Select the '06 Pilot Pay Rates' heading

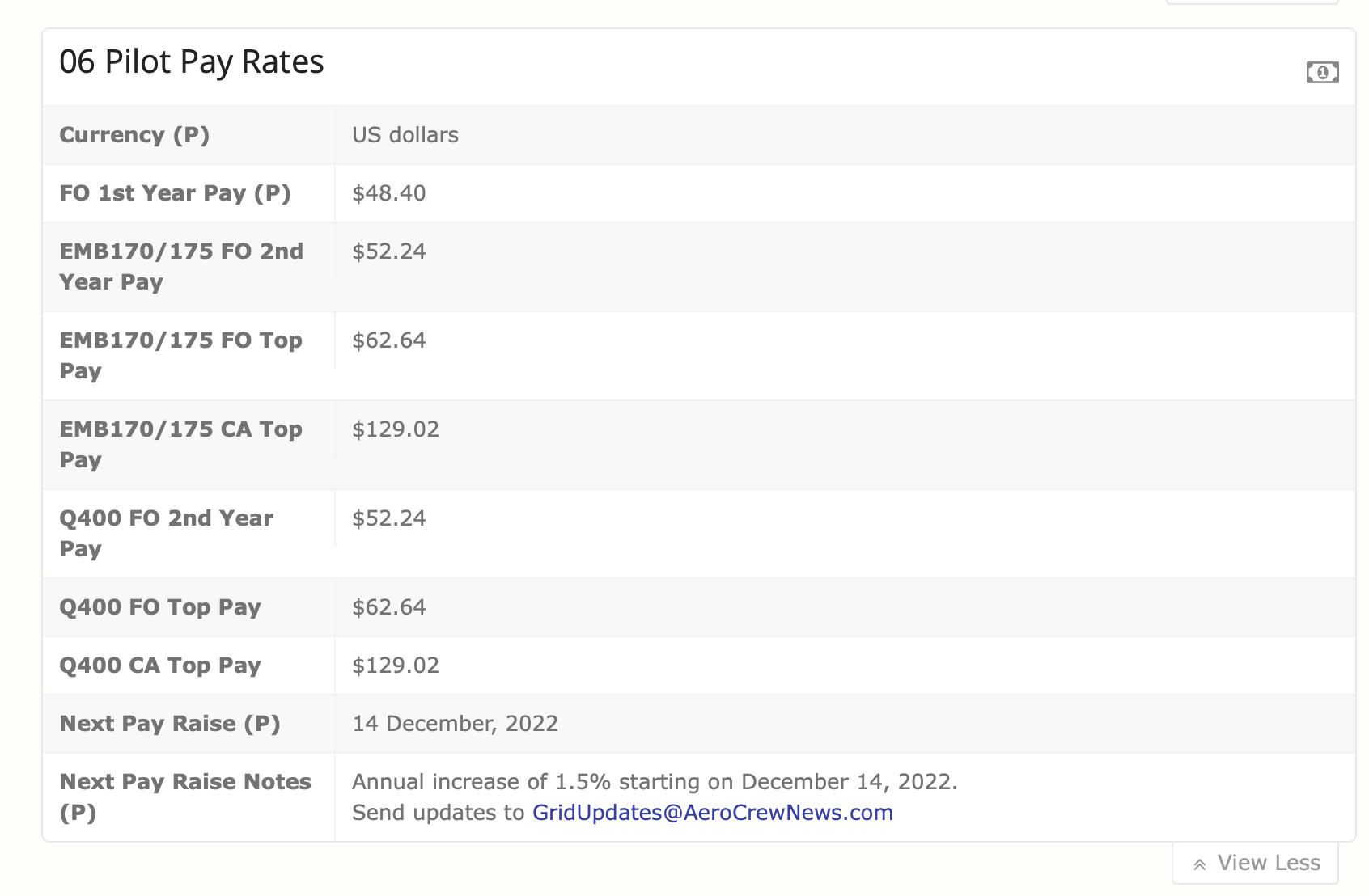click(x=192, y=61)
